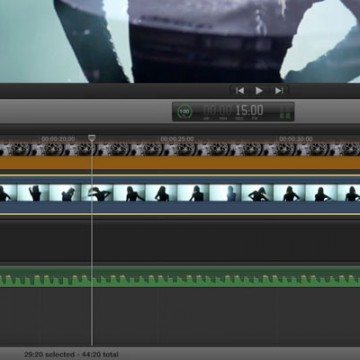The width and height of the screenshot is (360, 360).
Task: Jump to the next edit point
Action: 279,91
